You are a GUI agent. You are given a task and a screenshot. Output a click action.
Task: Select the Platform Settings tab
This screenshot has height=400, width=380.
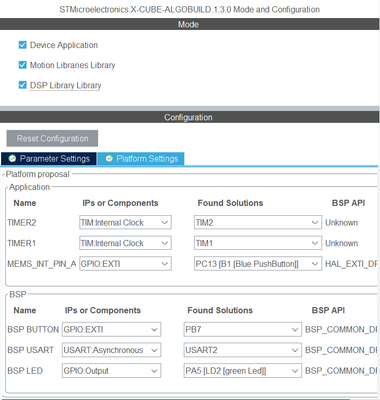tap(141, 159)
